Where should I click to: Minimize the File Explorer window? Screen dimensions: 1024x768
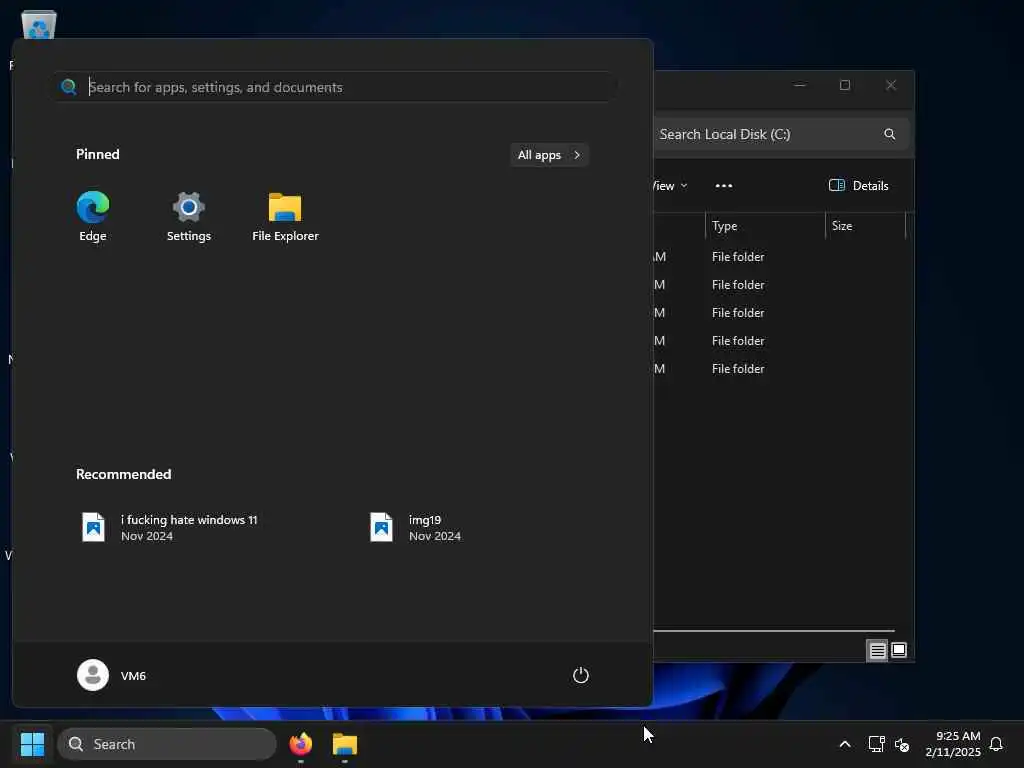point(800,85)
